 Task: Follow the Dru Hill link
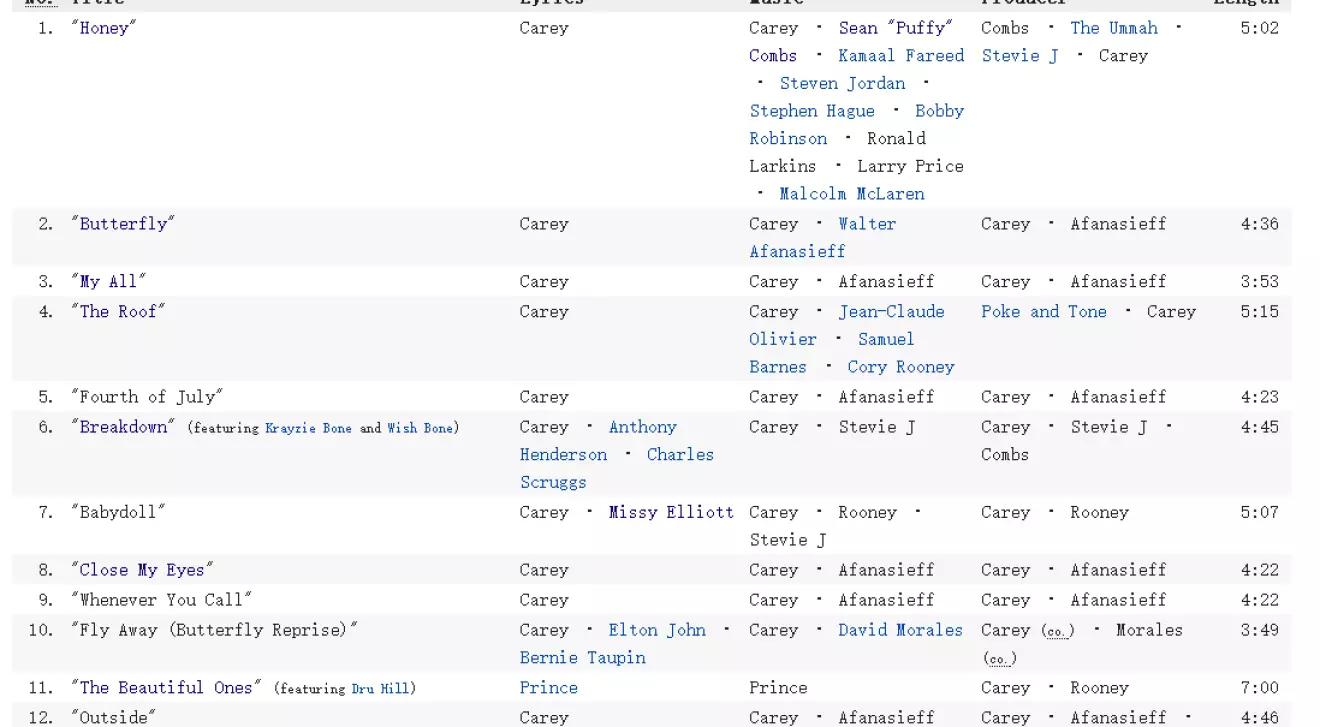[380, 689]
